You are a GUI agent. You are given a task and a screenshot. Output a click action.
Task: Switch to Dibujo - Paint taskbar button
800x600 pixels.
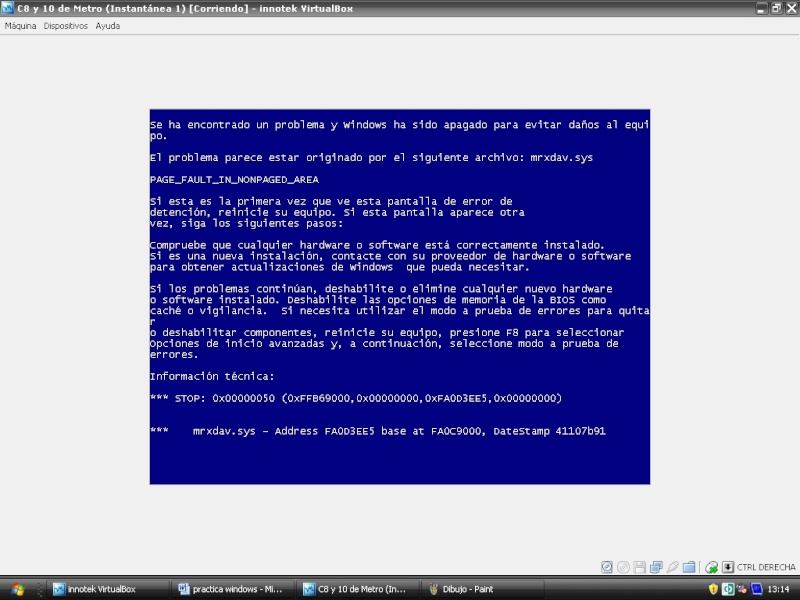click(484, 589)
